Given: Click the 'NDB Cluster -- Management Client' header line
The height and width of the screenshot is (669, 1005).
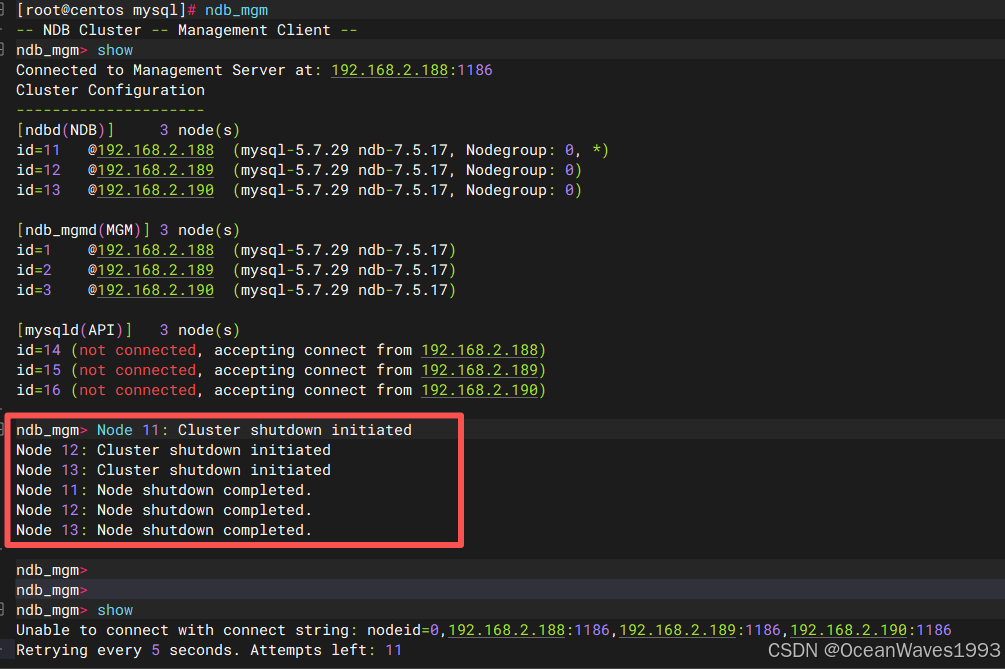Looking at the screenshot, I should pyautogui.click(x=187, y=30).
